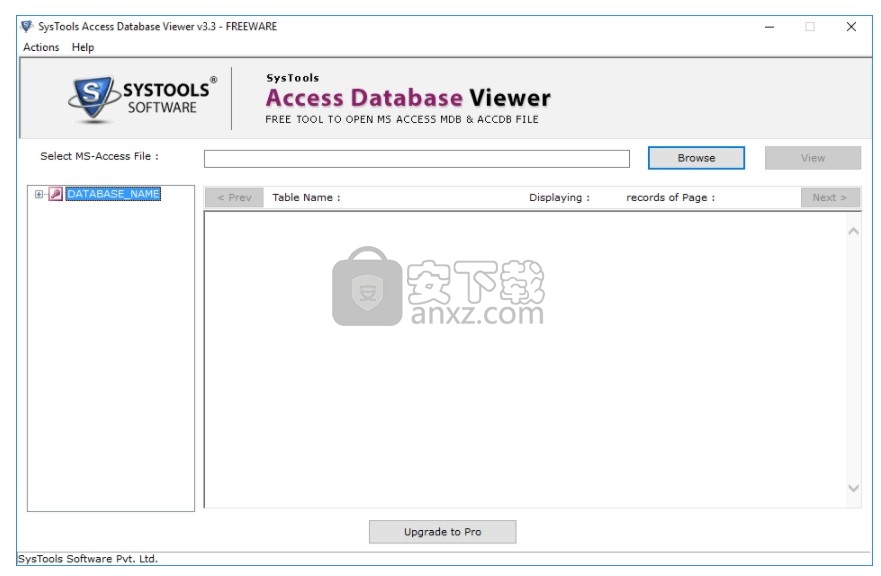Click the Browse button

click(x=696, y=158)
